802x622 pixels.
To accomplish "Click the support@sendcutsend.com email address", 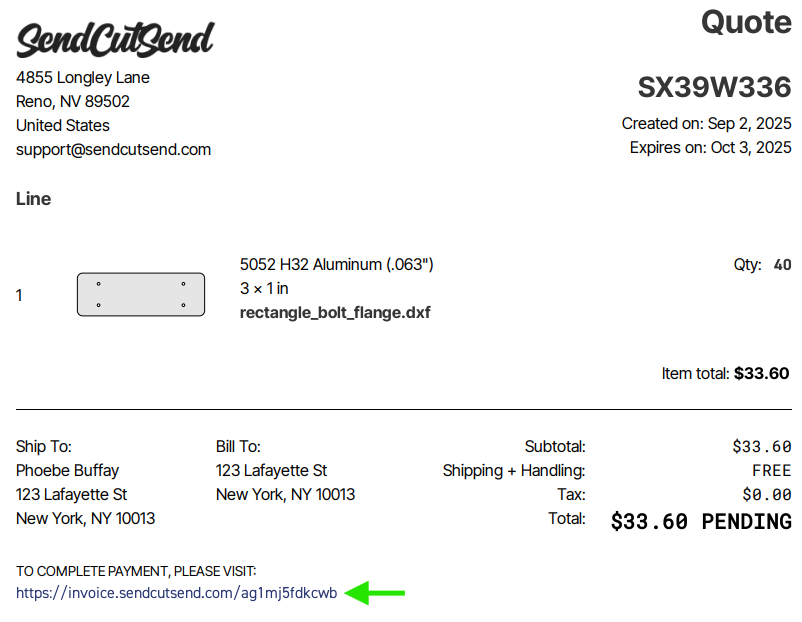I will click(x=113, y=150).
